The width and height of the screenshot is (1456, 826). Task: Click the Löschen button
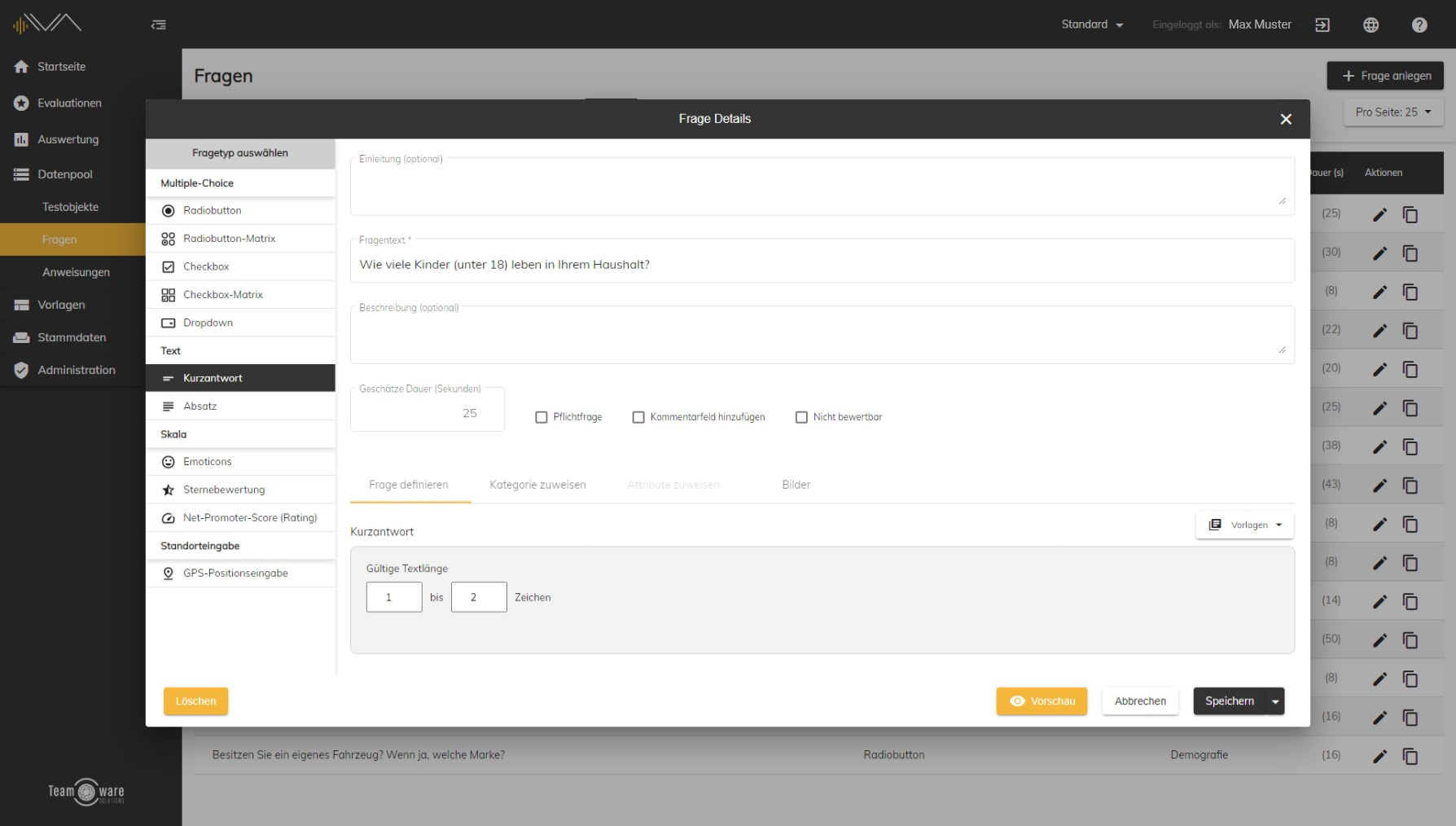(196, 701)
